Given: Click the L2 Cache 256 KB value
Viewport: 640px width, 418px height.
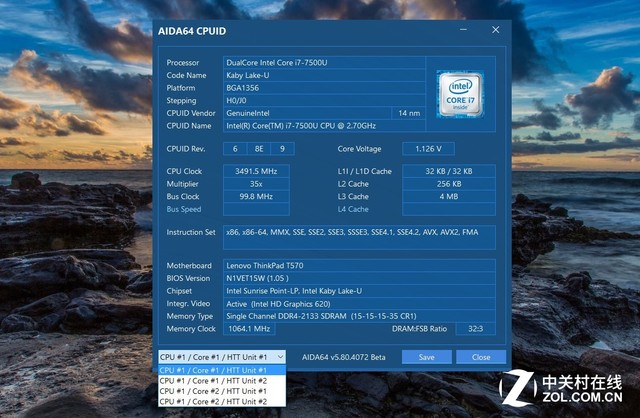Looking at the screenshot, I should [449, 184].
